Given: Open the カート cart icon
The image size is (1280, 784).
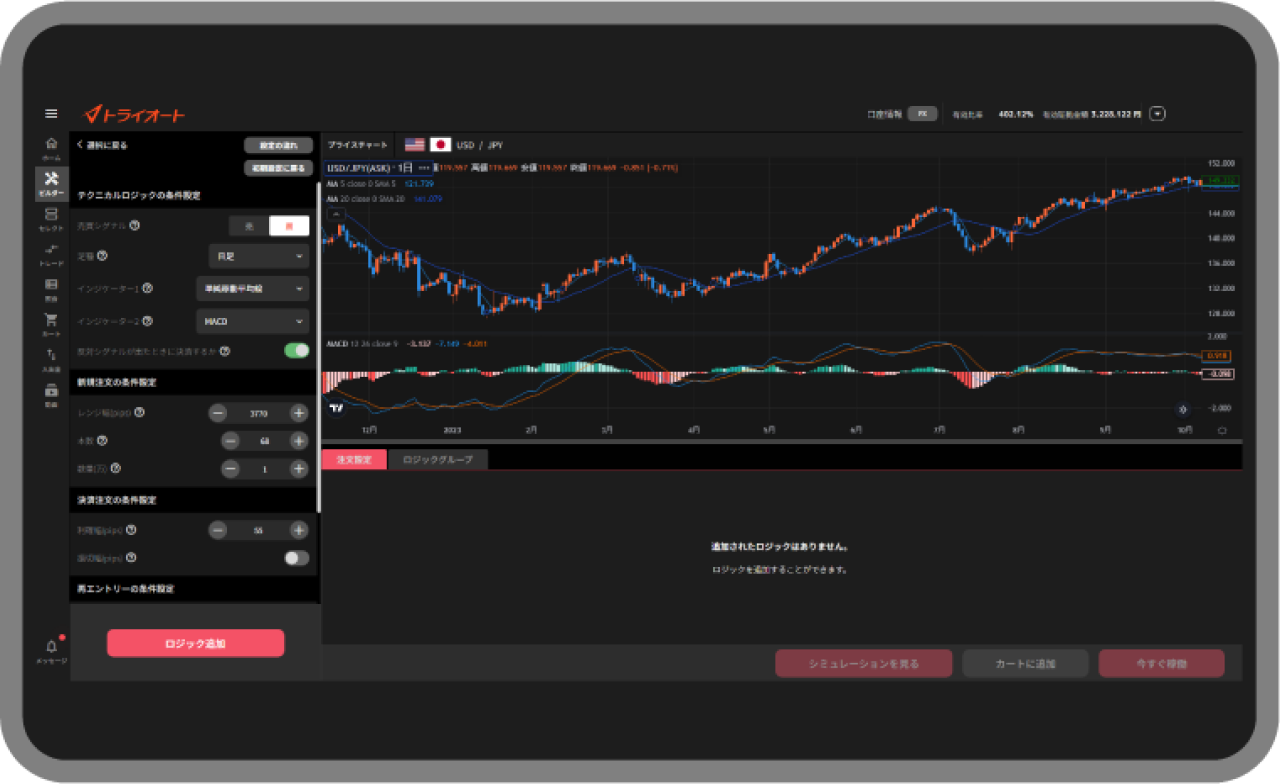Looking at the screenshot, I should pos(51,324).
